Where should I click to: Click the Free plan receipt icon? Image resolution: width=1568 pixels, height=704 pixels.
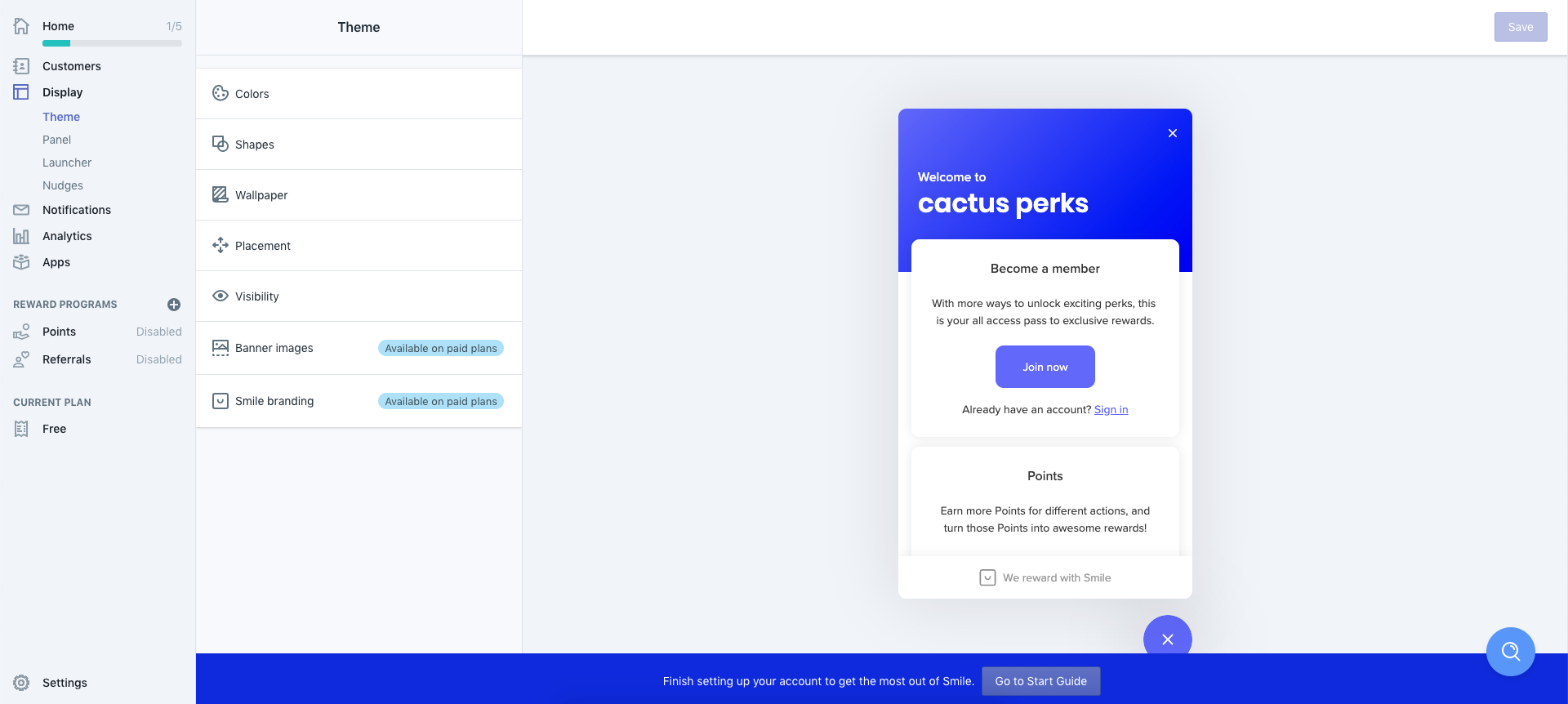pyautogui.click(x=21, y=429)
